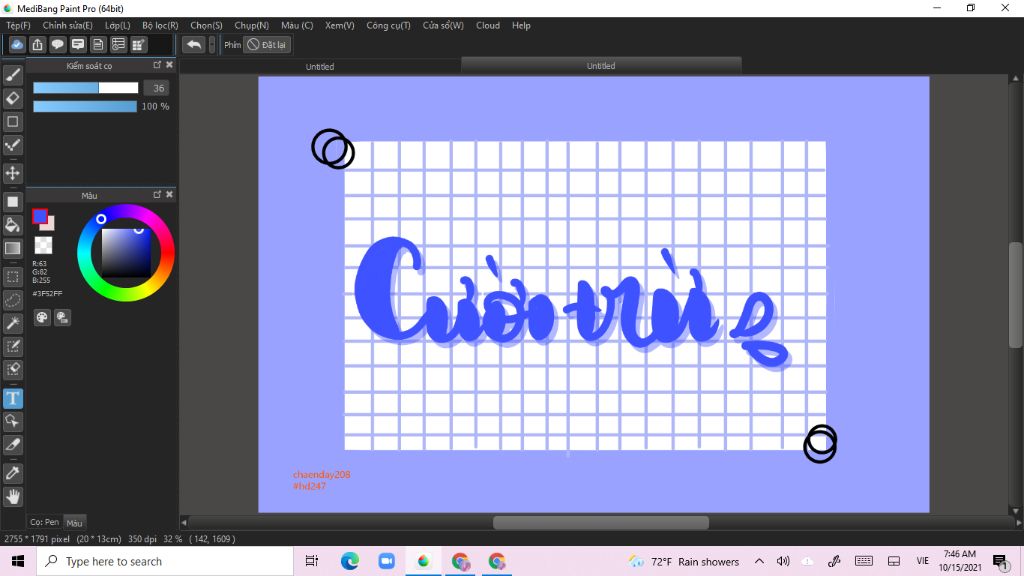
Task: Select the Select Pen tool
Action: click(x=12, y=346)
